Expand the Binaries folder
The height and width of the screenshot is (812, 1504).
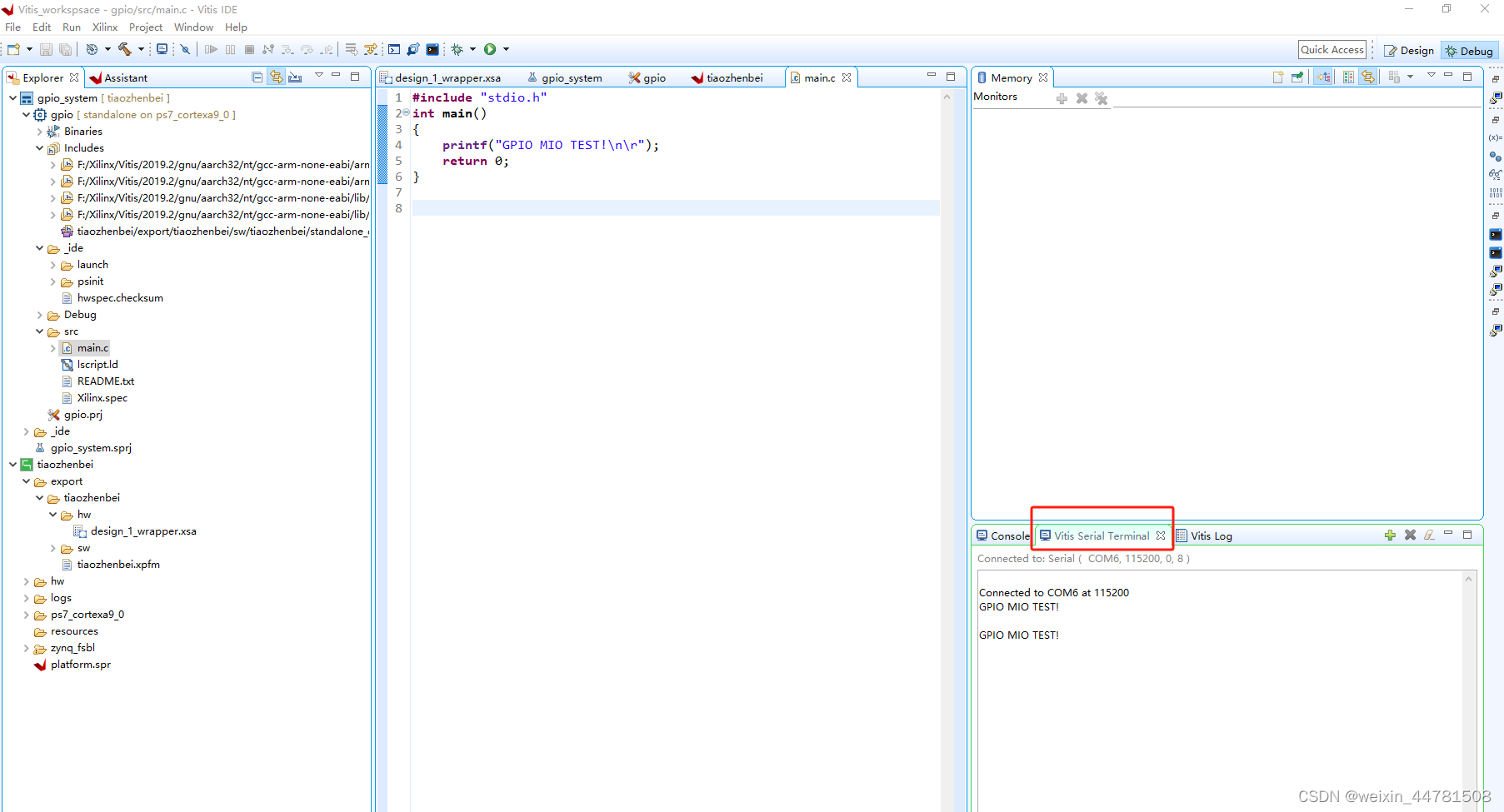[39, 131]
